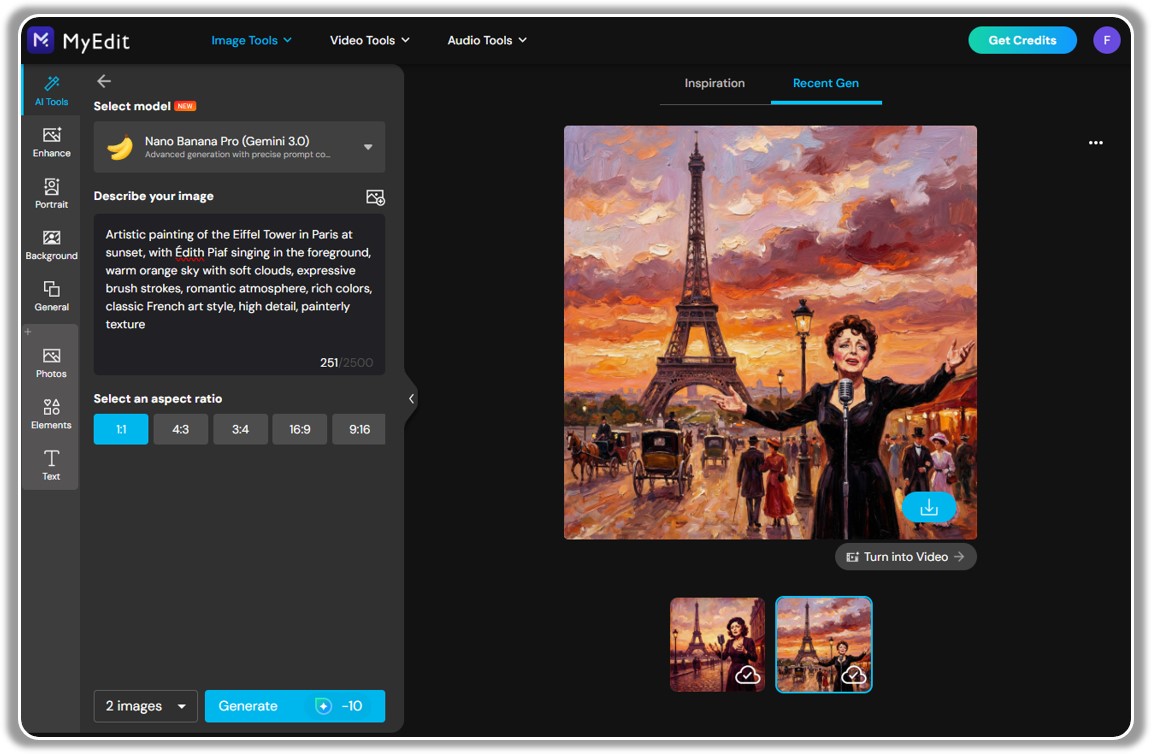Select the first generated image thumbnail

pos(717,644)
